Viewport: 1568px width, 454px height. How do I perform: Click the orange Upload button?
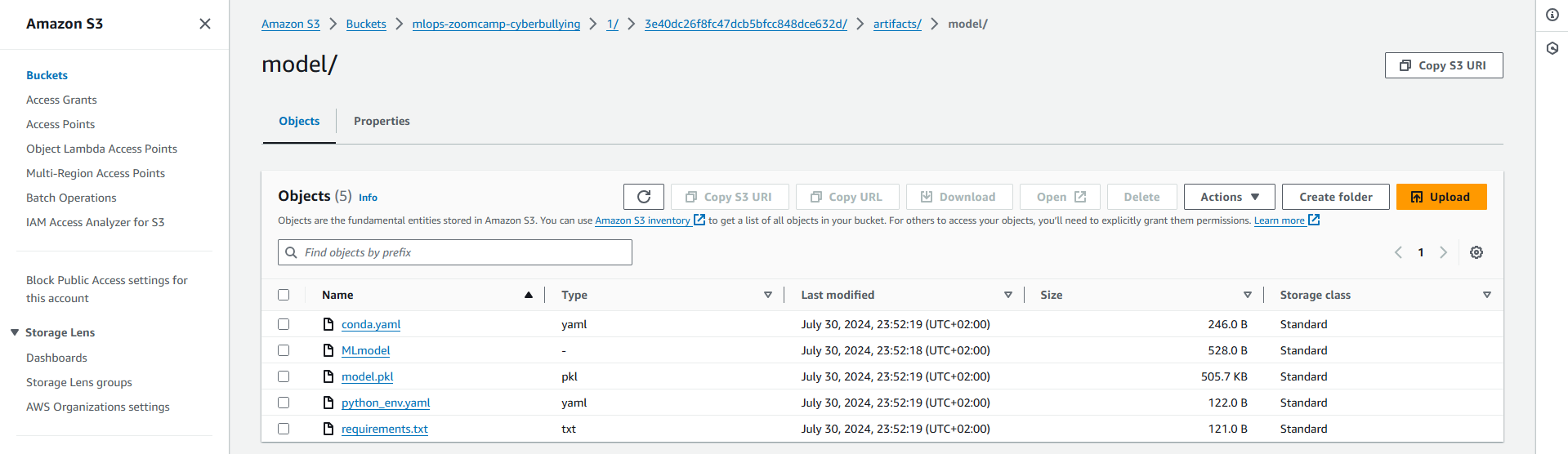(1441, 197)
